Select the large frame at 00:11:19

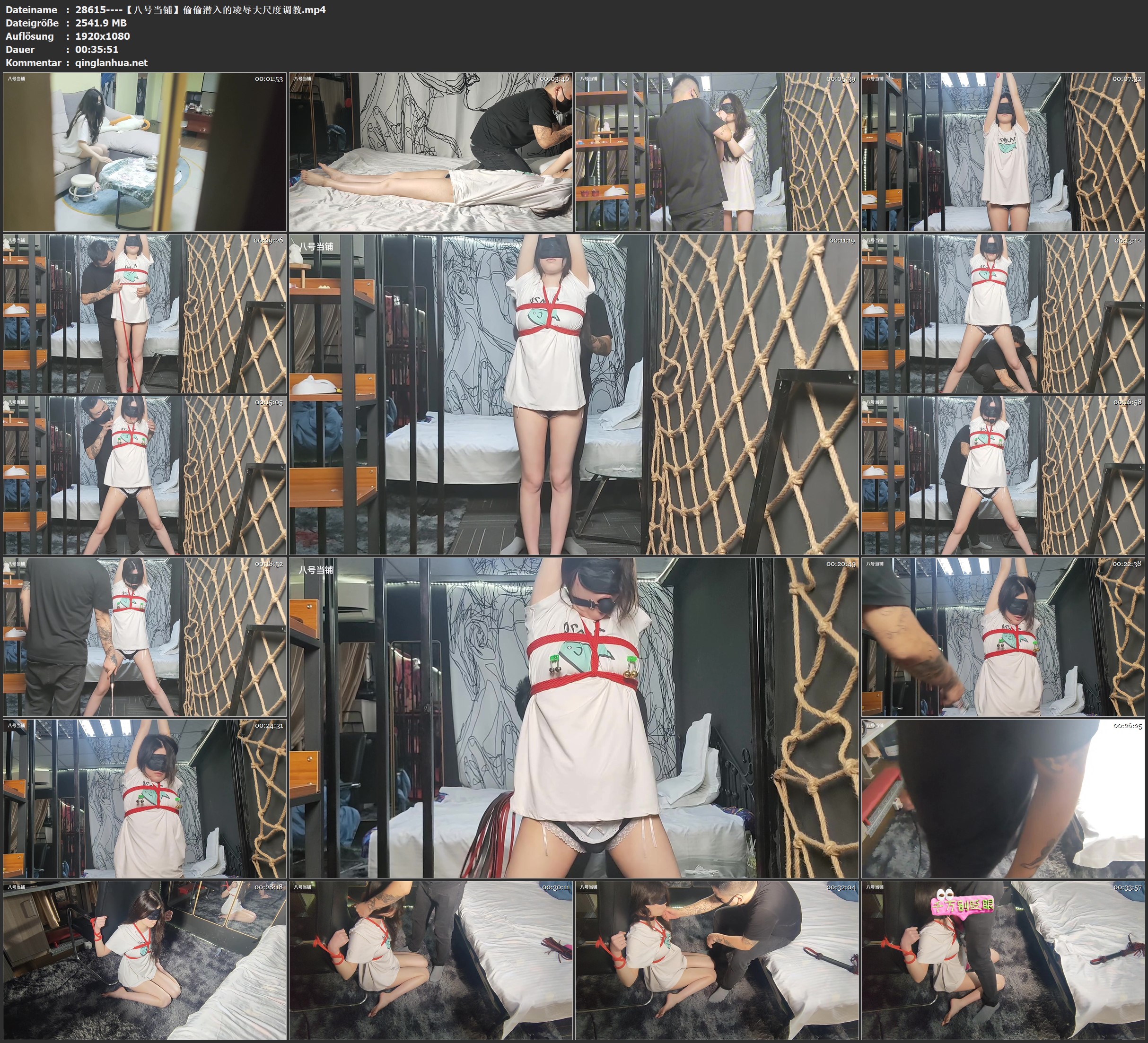(573, 394)
